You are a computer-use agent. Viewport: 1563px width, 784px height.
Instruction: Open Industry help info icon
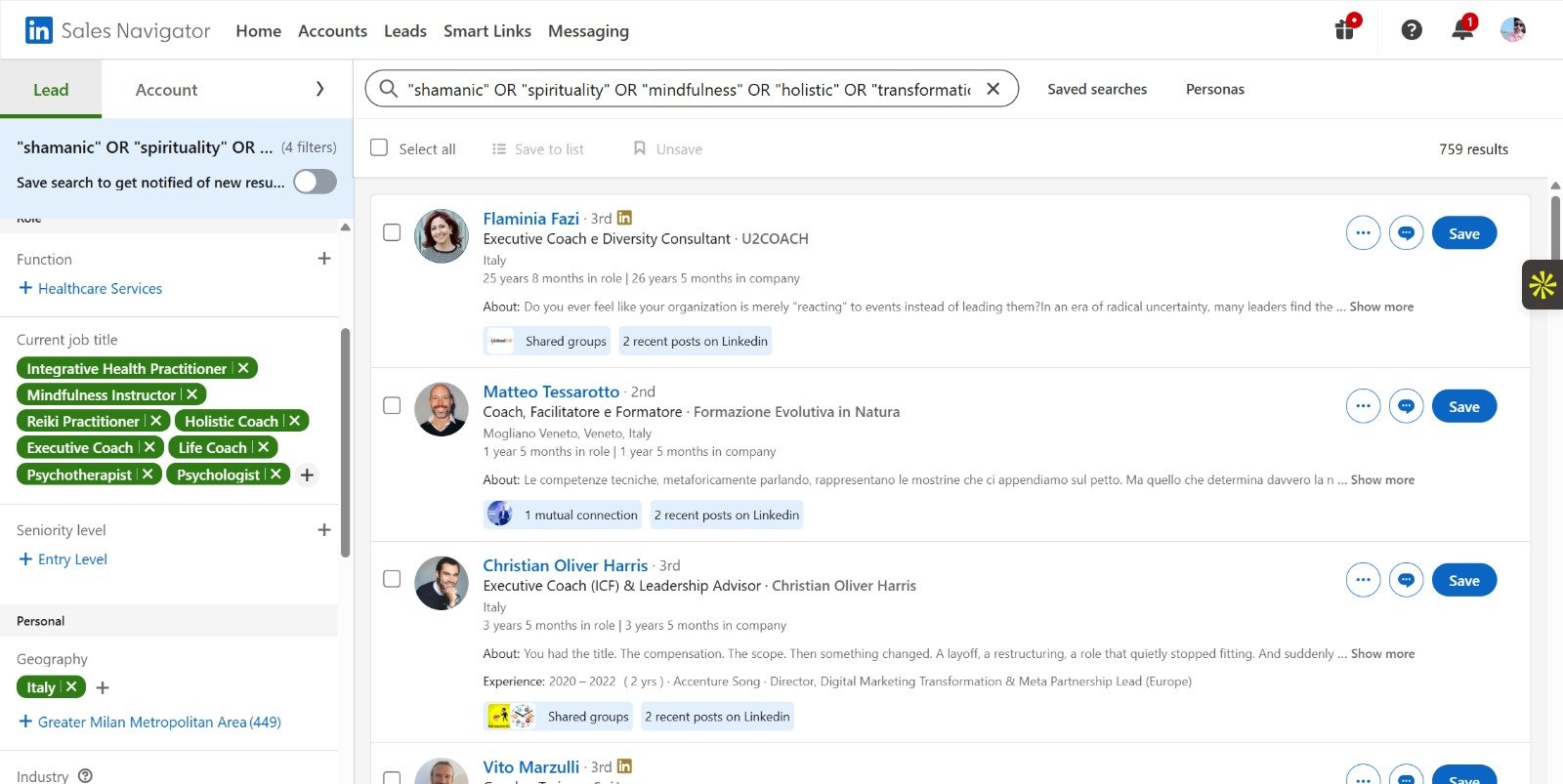tap(85, 775)
